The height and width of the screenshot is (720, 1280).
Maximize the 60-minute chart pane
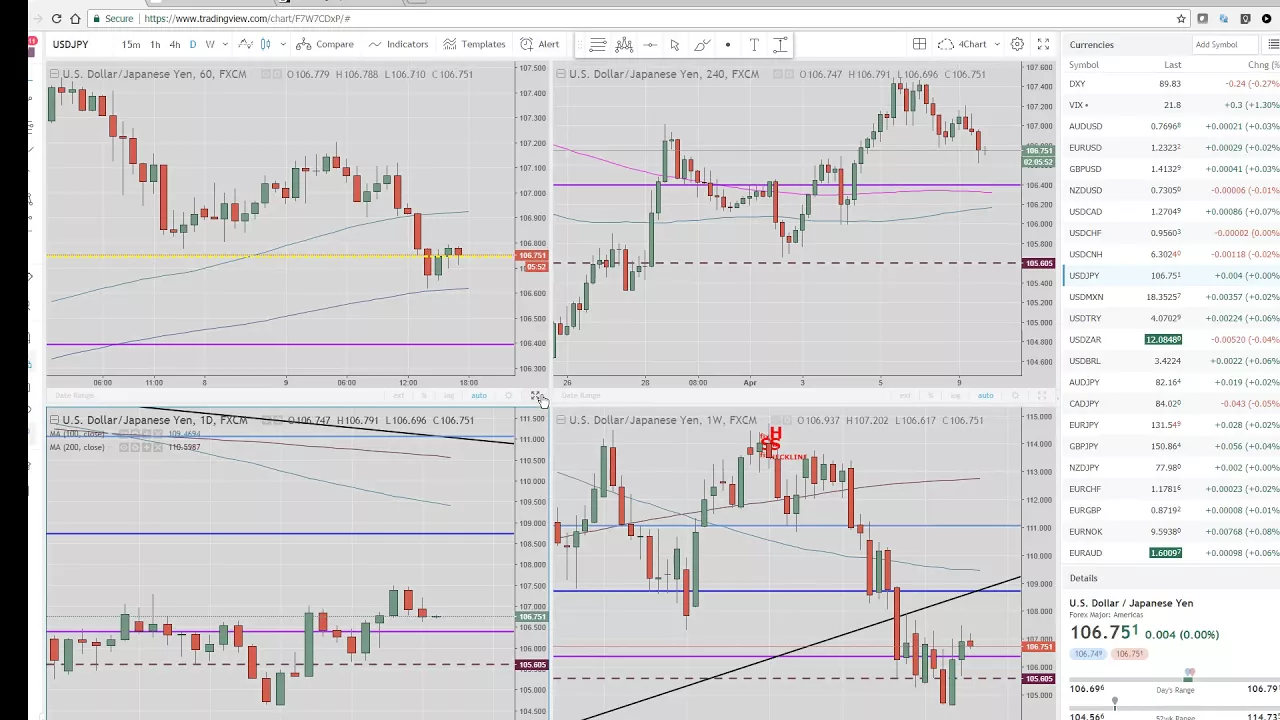(536, 396)
